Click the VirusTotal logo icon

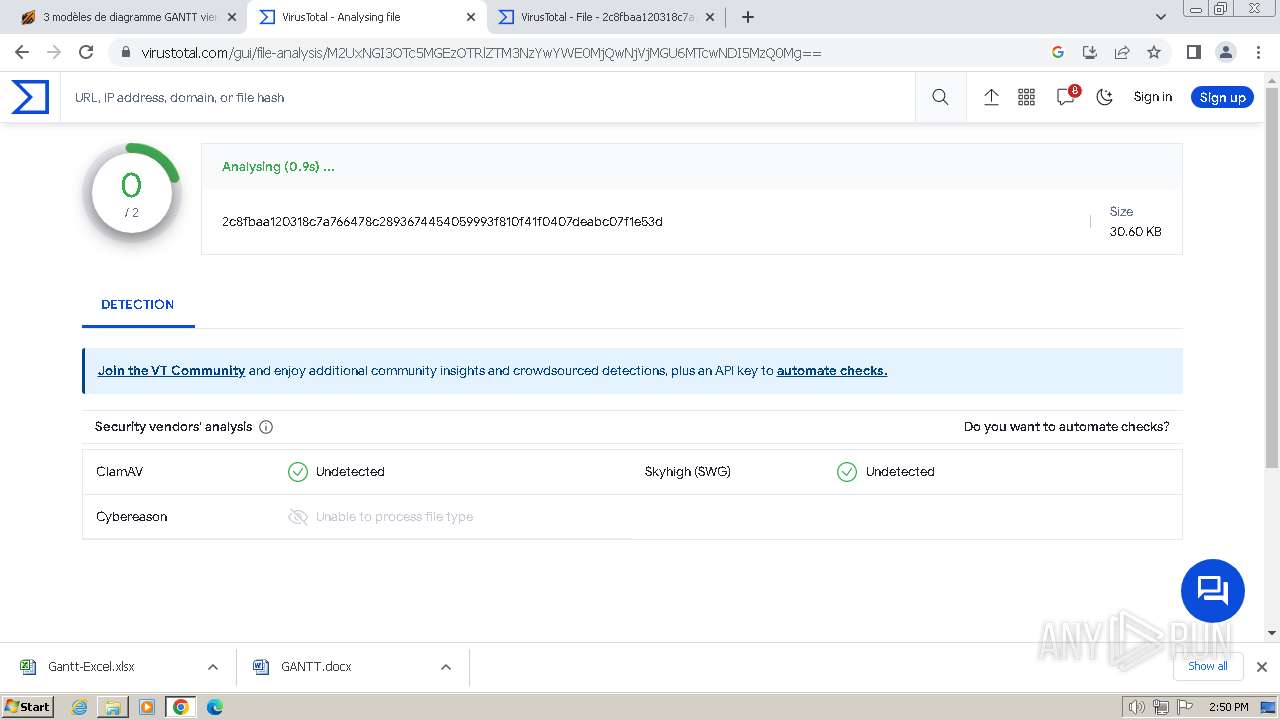pos(30,97)
